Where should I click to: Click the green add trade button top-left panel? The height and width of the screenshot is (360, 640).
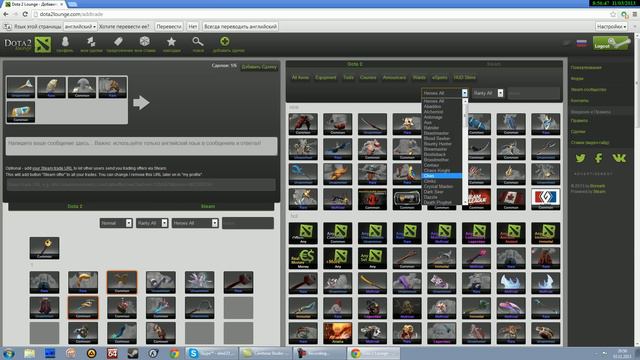pos(259,67)
